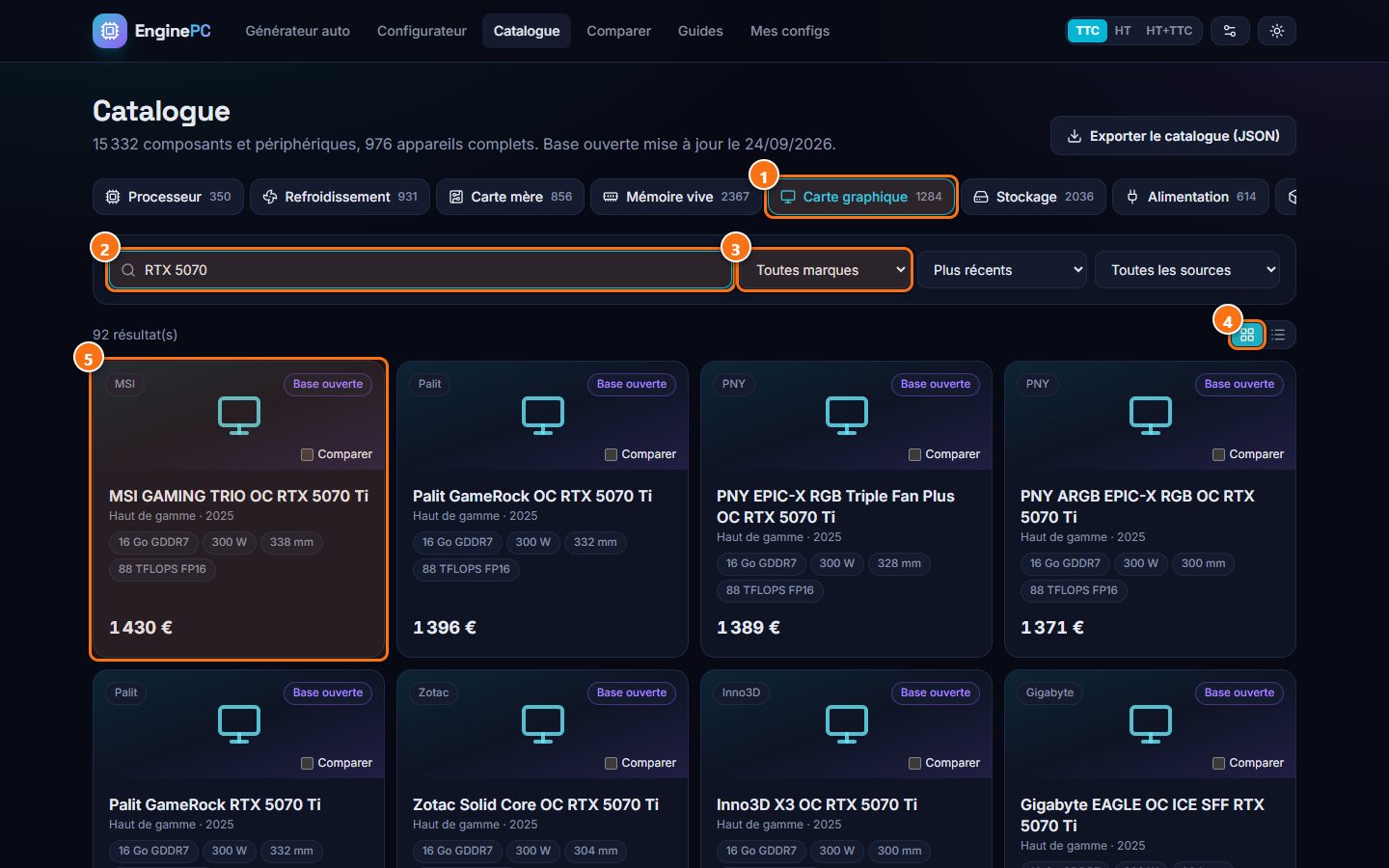The image size is (1389, 868).
Task: Open the Toutes marques dropdown
Action: coord(825,270)
